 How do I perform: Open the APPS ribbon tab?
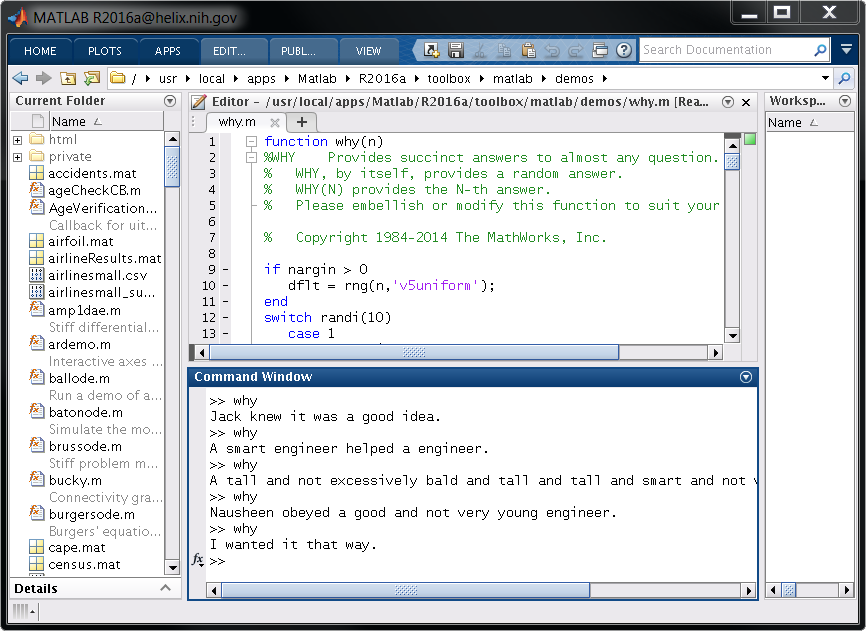[x=168, y=51]
